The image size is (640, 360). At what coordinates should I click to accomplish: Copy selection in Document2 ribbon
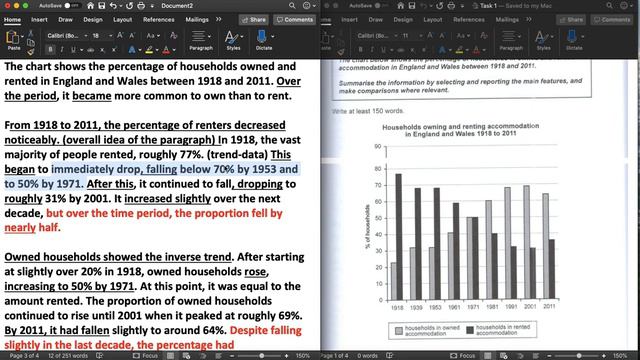tap(30, 42)
